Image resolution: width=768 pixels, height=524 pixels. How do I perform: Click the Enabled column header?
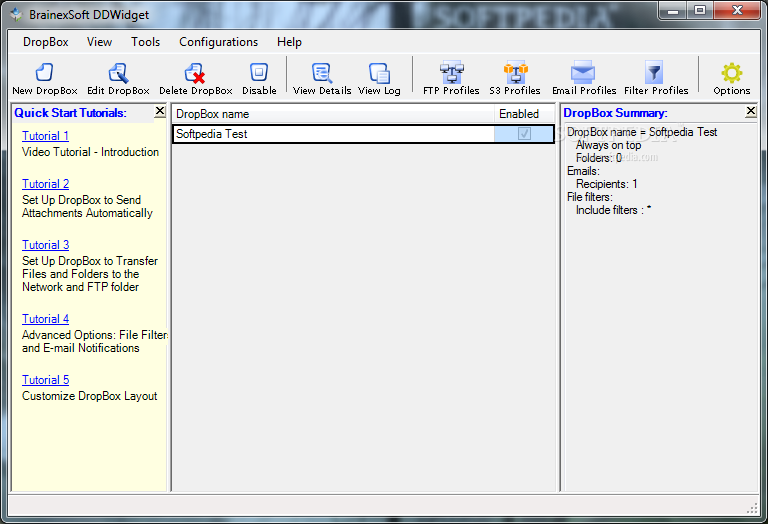click(x=524, y=114)
